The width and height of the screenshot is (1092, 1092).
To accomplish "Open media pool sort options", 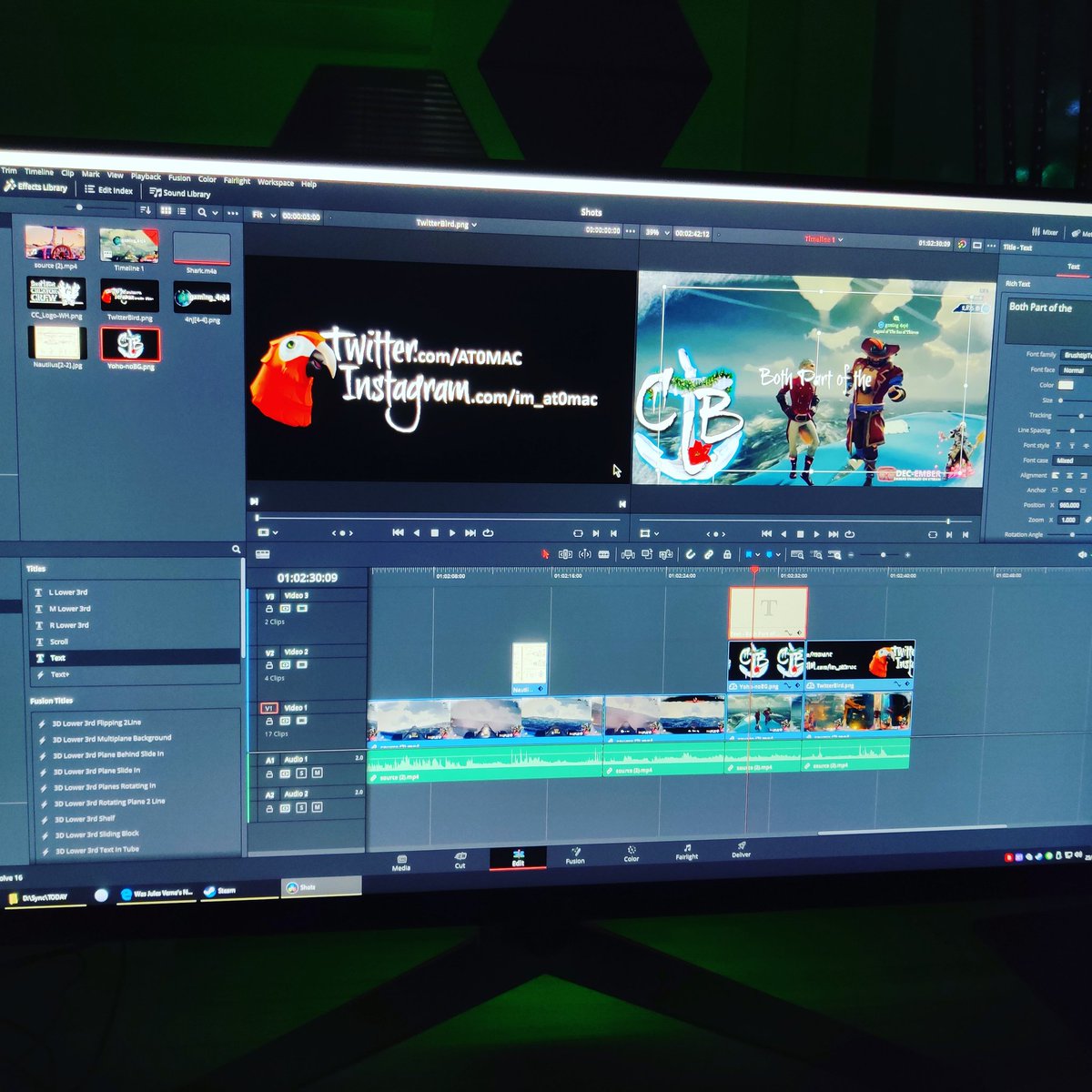I will tap(146, 209).
